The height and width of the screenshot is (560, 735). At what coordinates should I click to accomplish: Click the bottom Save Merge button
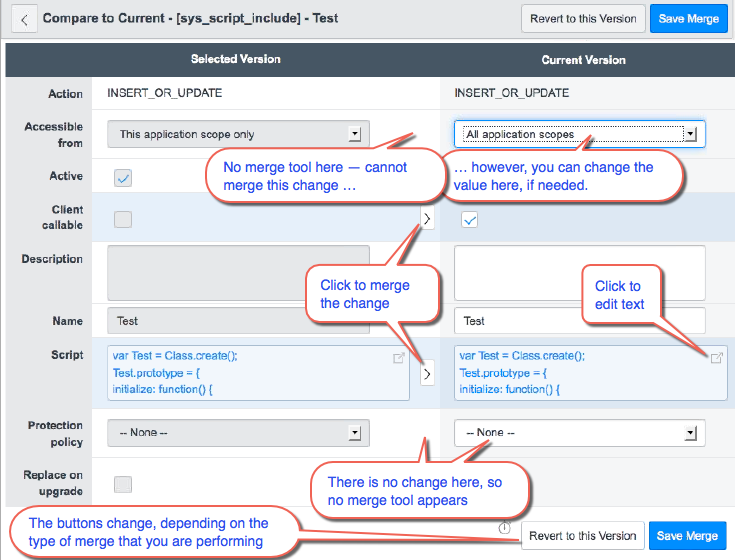687,536
